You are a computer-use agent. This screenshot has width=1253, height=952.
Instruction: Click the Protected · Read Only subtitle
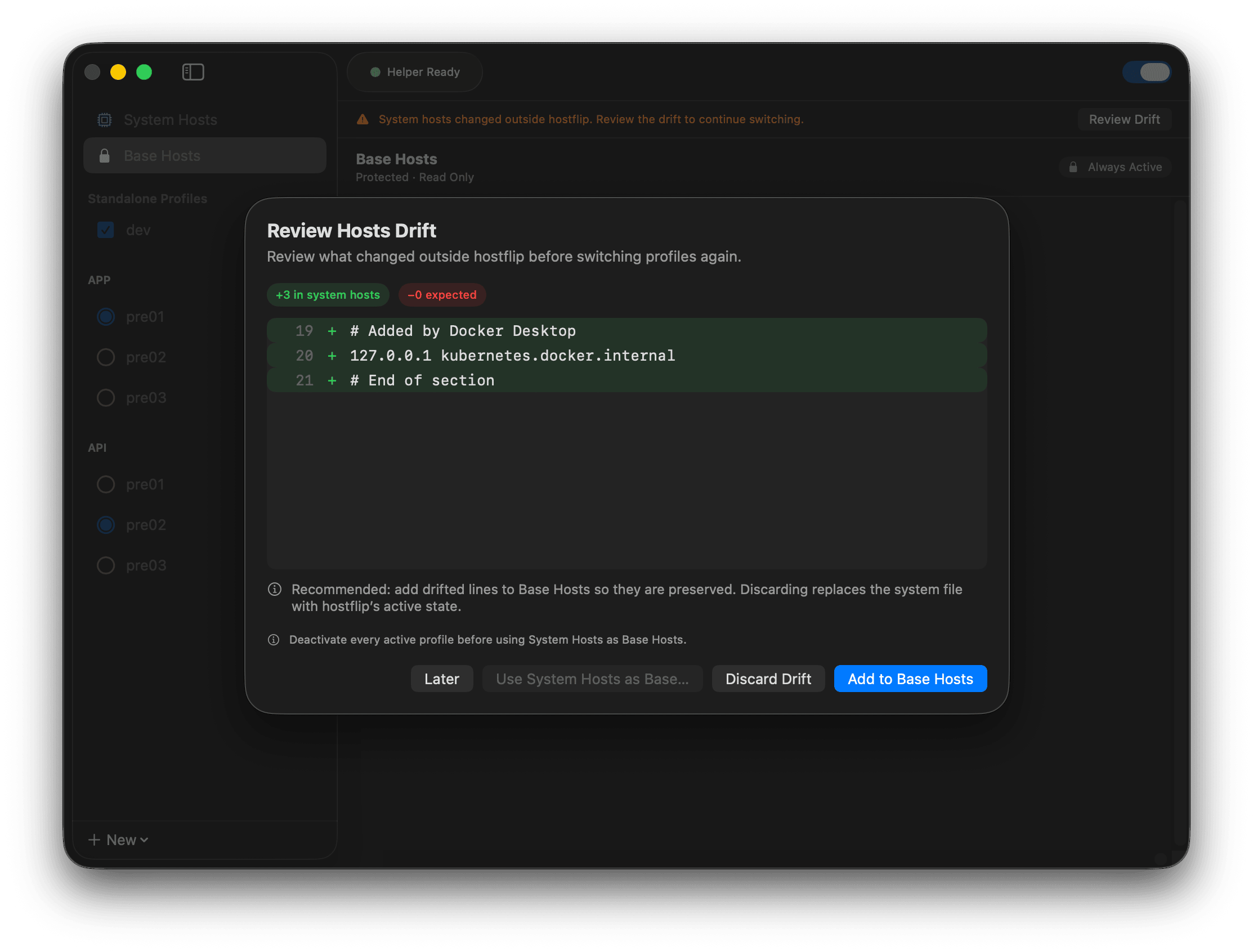coord(414,177)
